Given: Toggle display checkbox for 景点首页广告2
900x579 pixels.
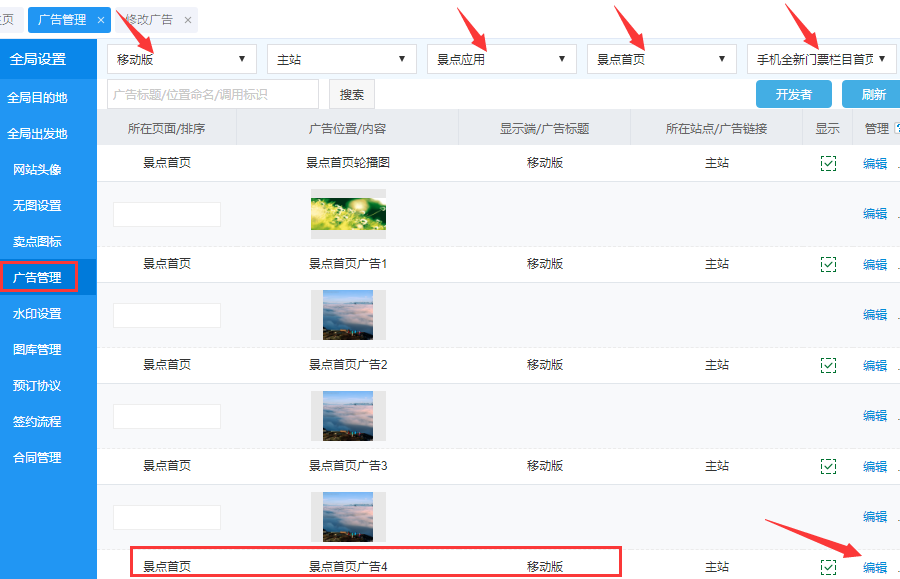Looking at the screenshot, I should click(828, 365).
